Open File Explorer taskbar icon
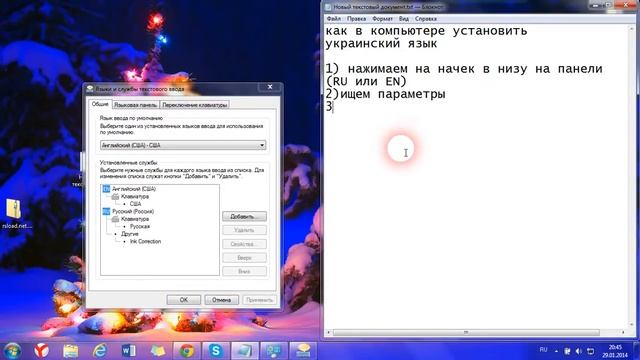 tap(71, 351)
